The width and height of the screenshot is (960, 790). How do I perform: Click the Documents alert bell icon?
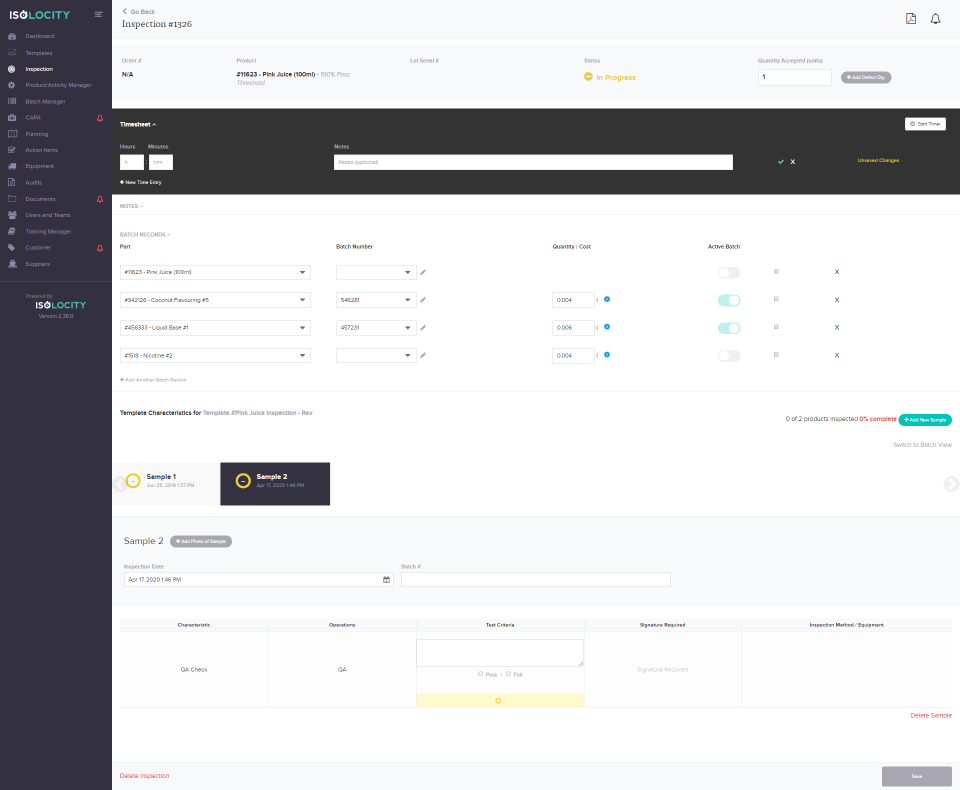[x=100, y=199]
